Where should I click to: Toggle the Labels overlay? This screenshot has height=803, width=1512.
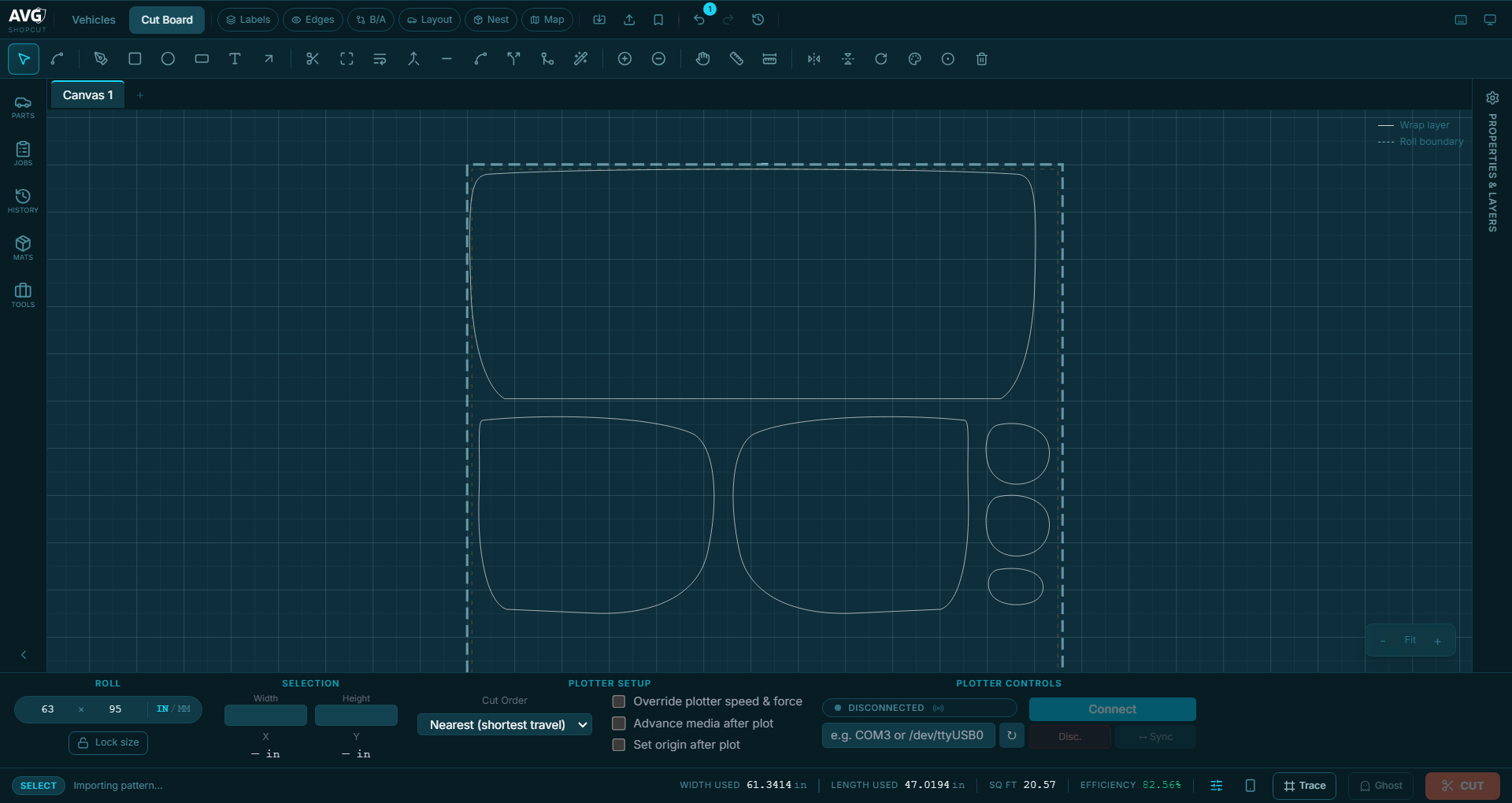coord(248,20)
